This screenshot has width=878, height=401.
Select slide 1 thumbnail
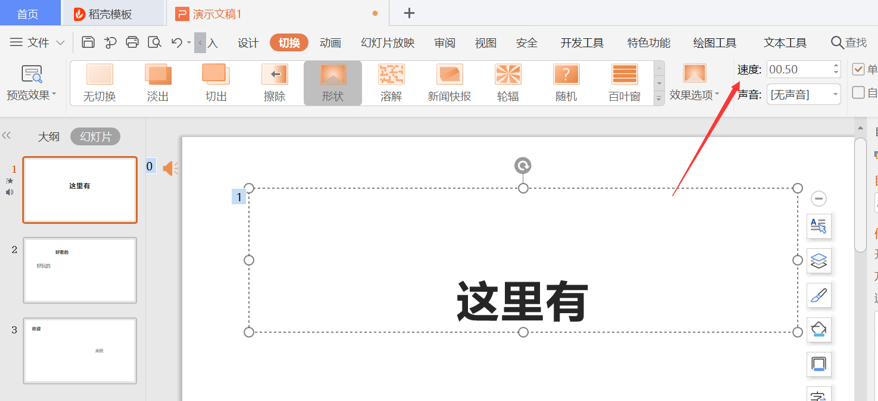click(80, 190)
